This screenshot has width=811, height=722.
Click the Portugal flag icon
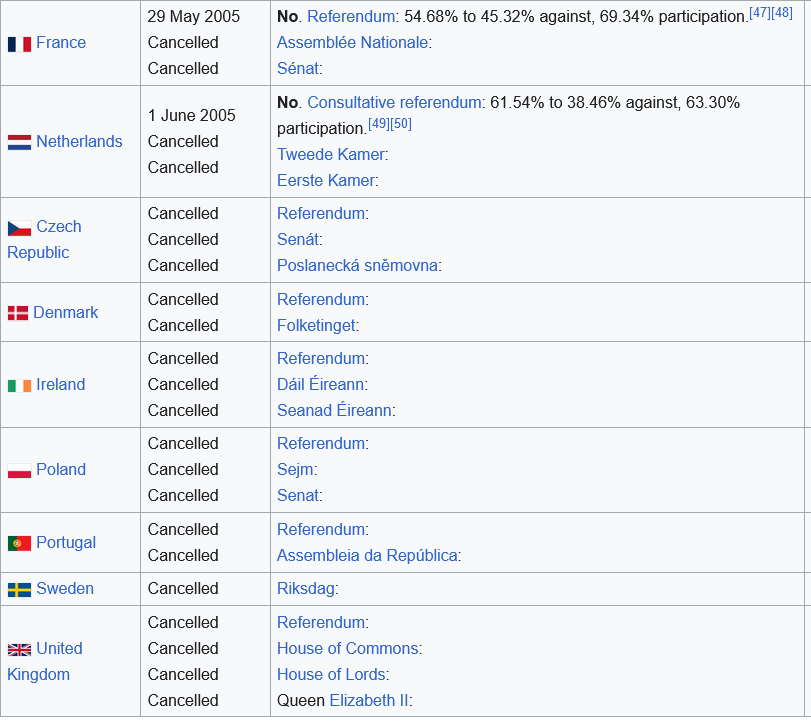19,544
